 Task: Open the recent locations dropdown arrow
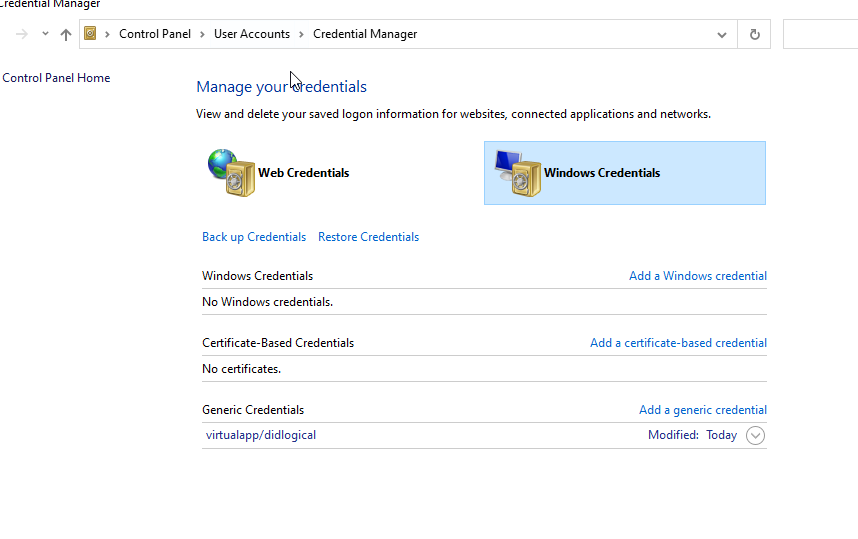45,34
